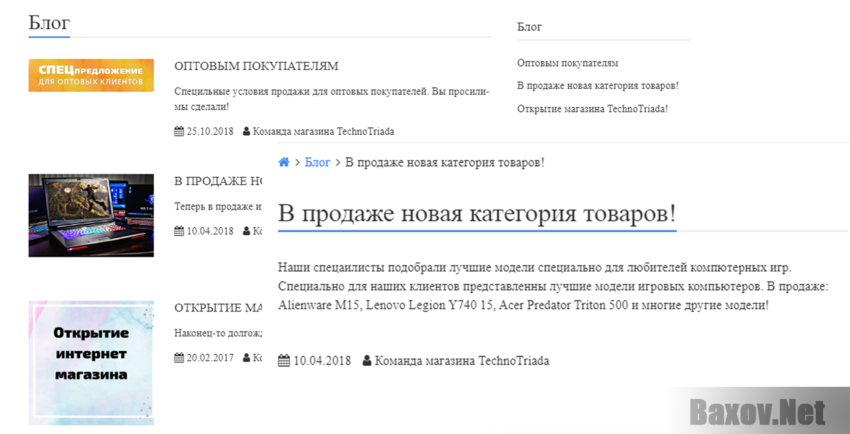Click calendar icon next to 25.10.2018
The height and width of the screenshot is (434, 850).
coord(179,131)
